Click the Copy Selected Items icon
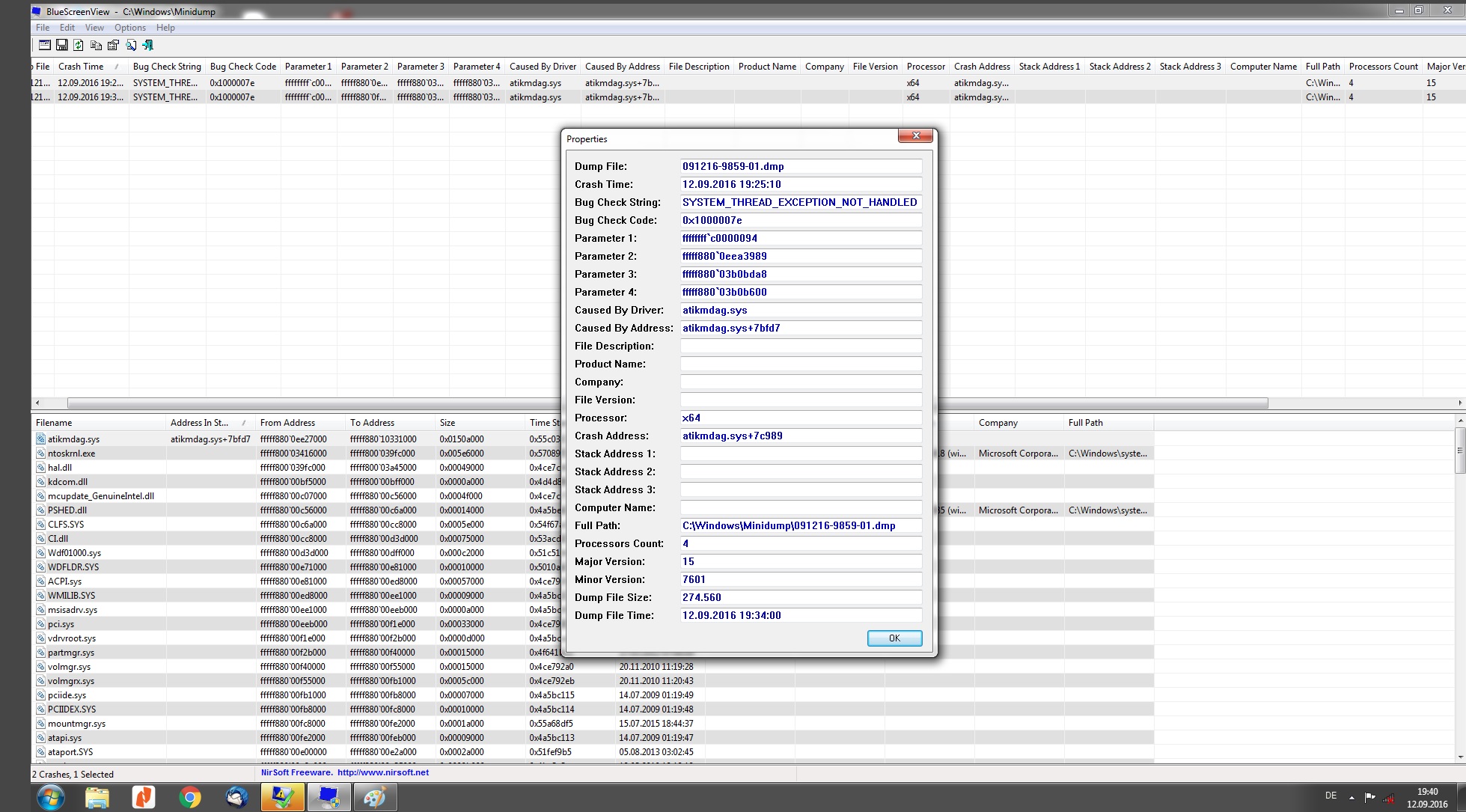 [96, 45]
